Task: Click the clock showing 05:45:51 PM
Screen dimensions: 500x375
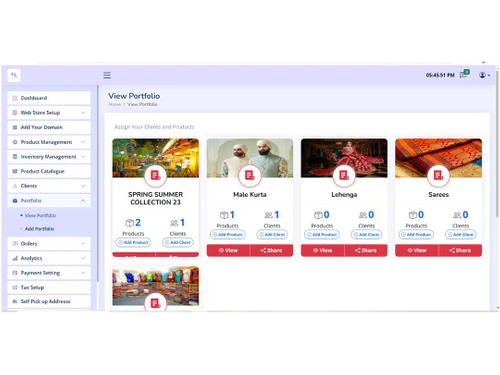Action: 440,75
